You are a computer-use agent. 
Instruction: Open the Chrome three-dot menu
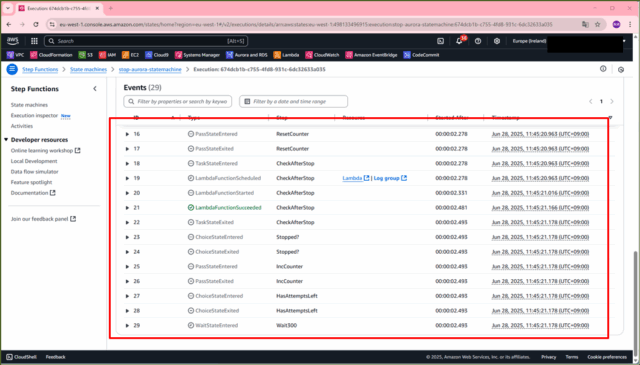630,24
